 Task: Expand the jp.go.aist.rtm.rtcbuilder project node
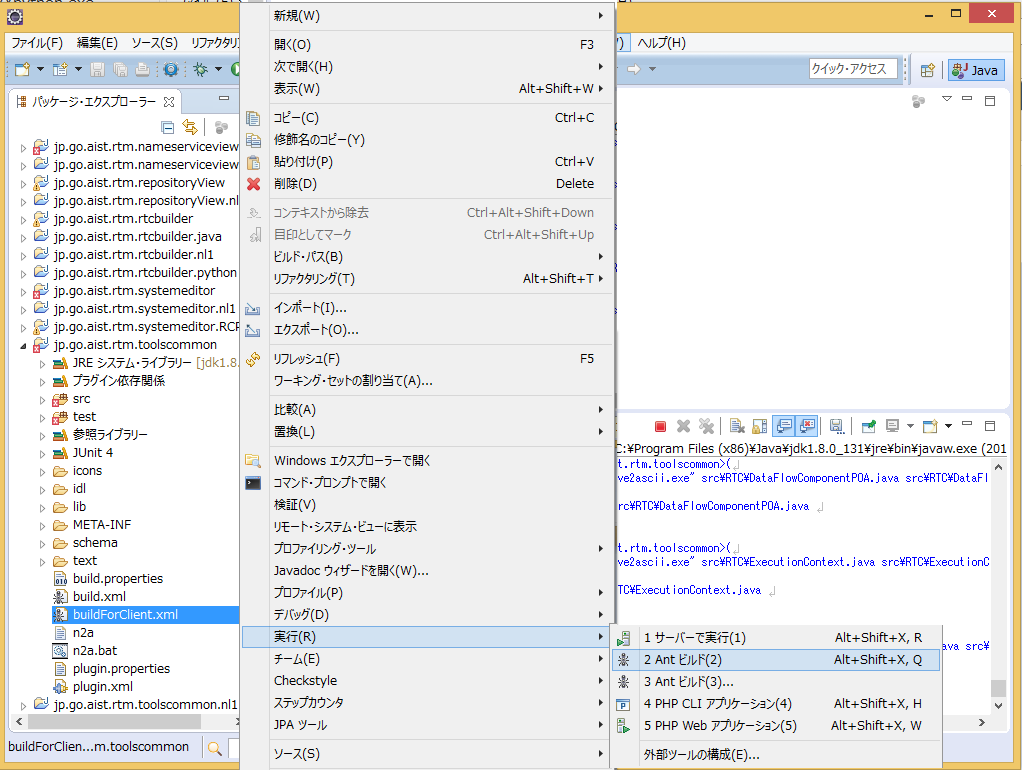(x=23, y=220)
